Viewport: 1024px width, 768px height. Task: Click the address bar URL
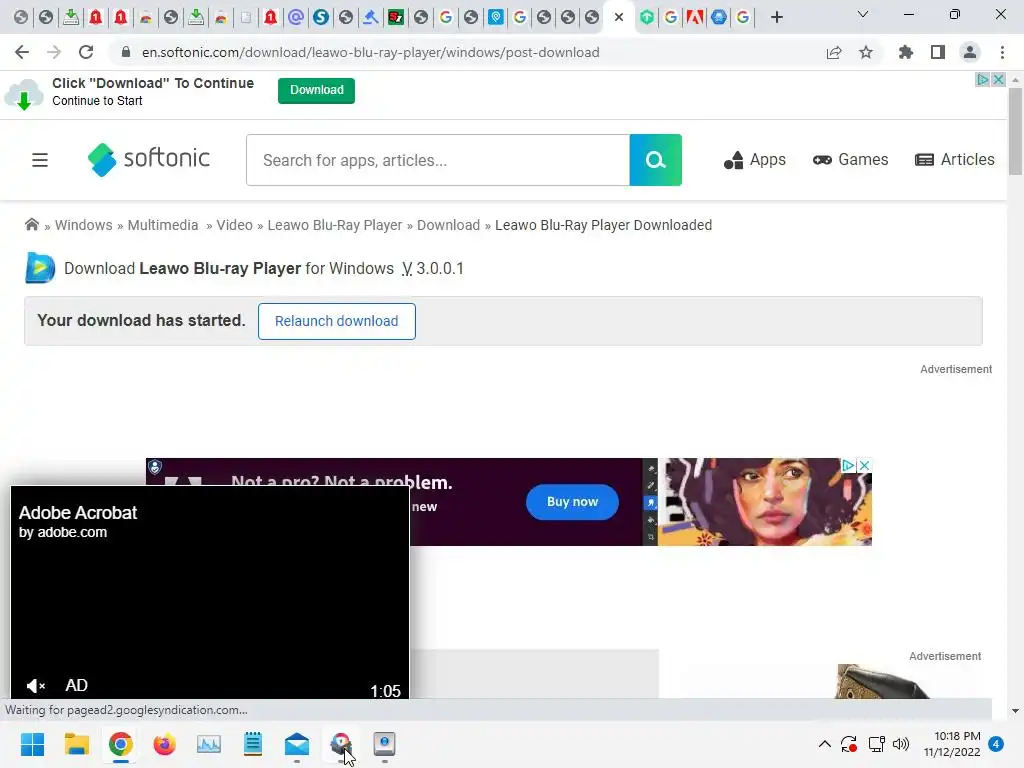[x=370, y=52]
